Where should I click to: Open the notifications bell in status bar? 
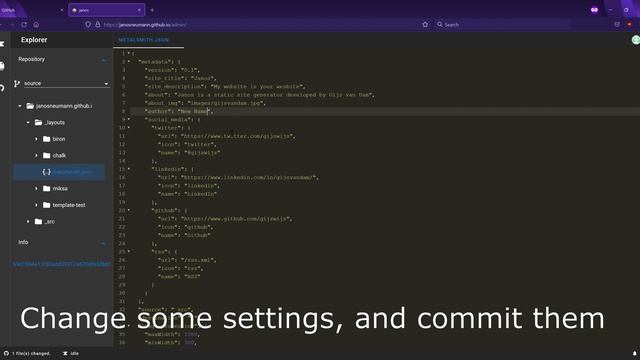coord(634,353)
